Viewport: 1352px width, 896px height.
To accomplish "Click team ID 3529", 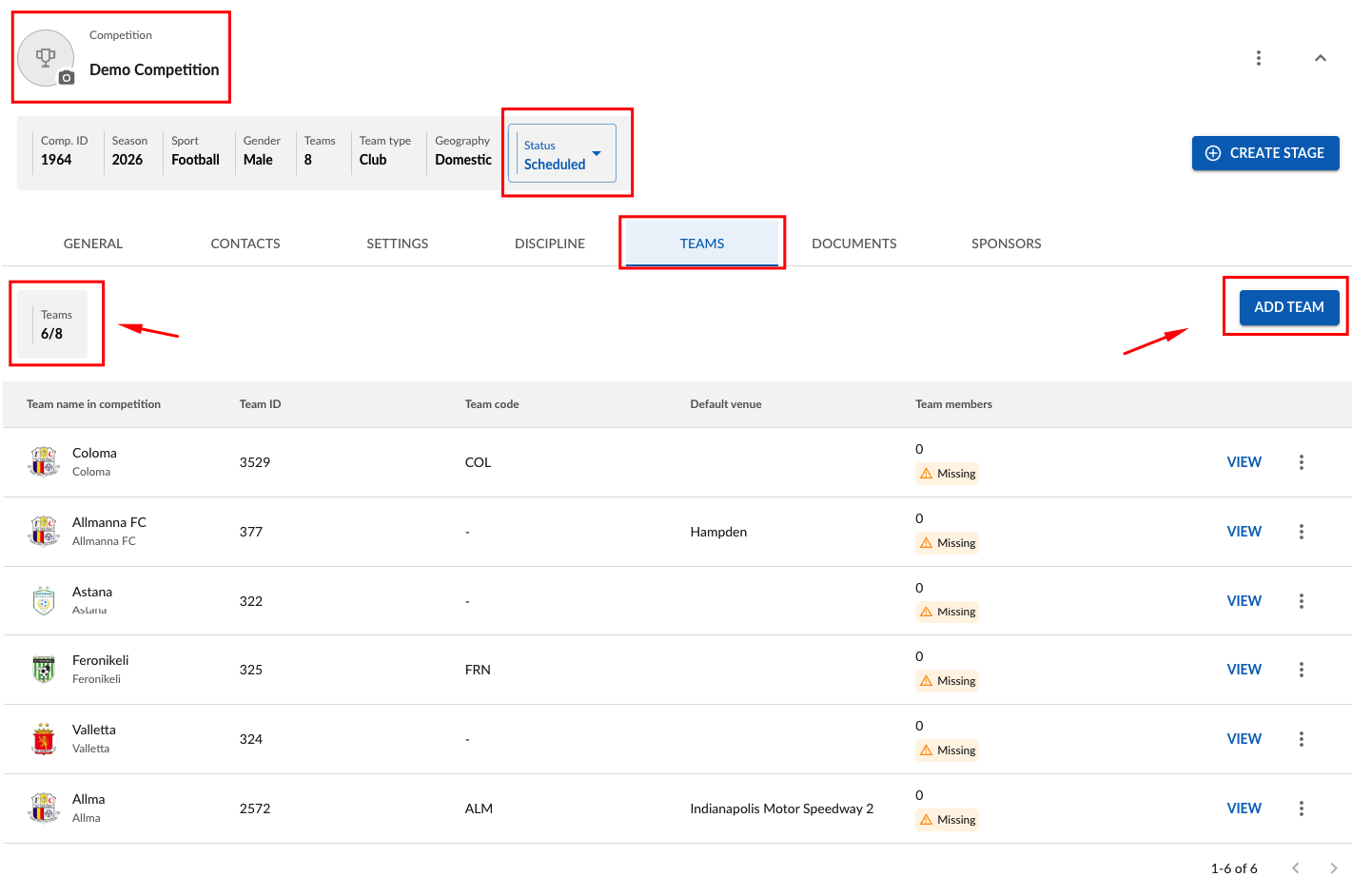I will pos(255,462).
